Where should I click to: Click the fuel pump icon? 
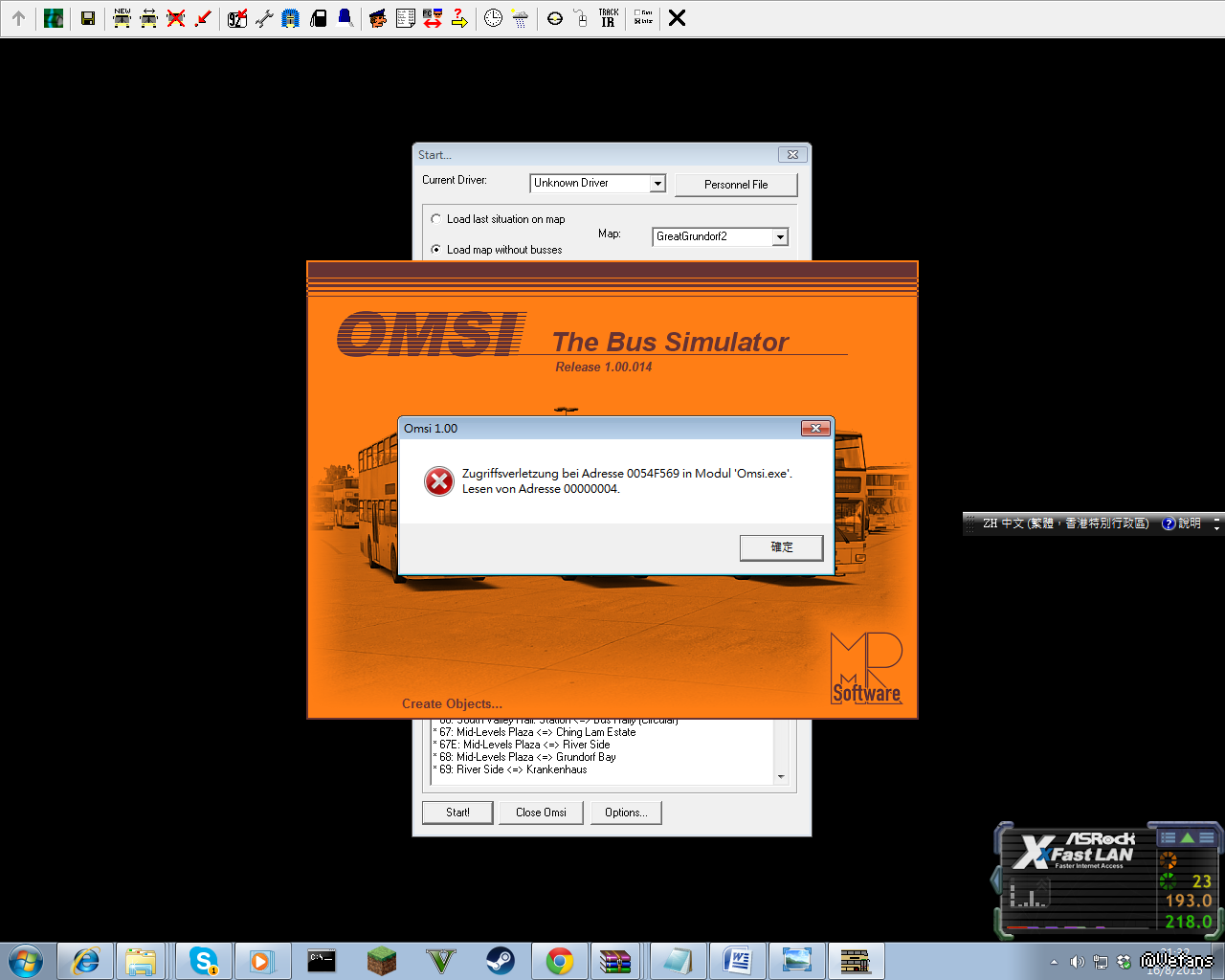(319, 18)
